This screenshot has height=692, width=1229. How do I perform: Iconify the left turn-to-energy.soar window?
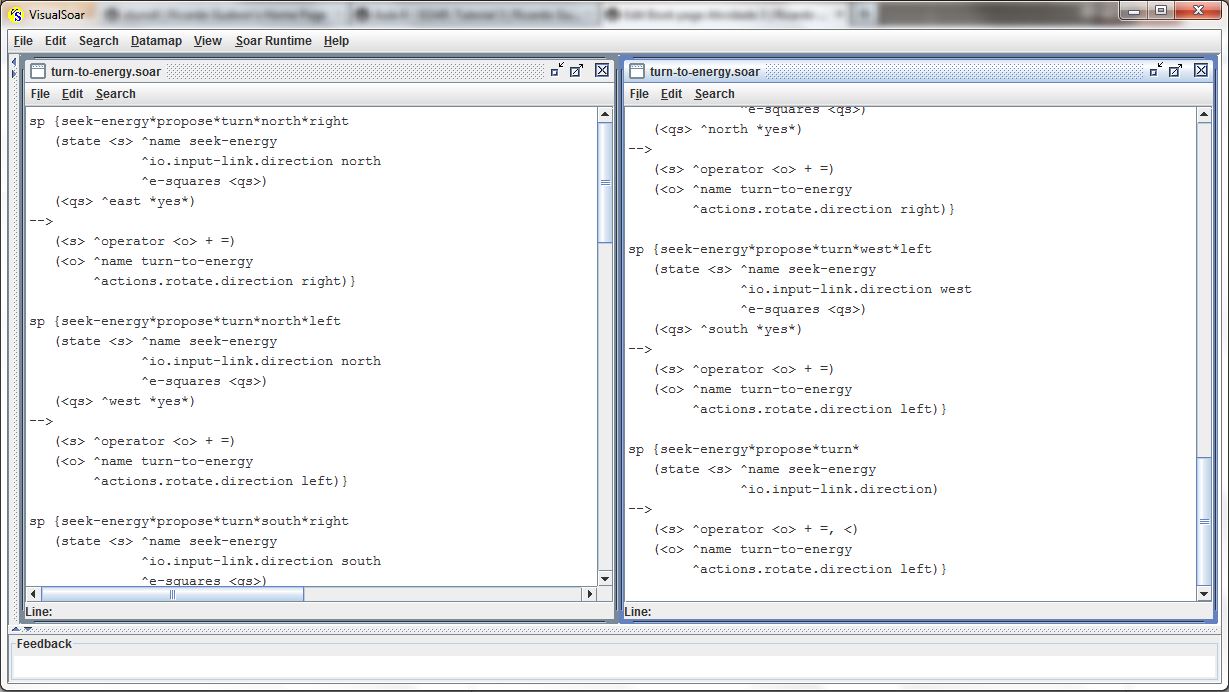[556, 70]
